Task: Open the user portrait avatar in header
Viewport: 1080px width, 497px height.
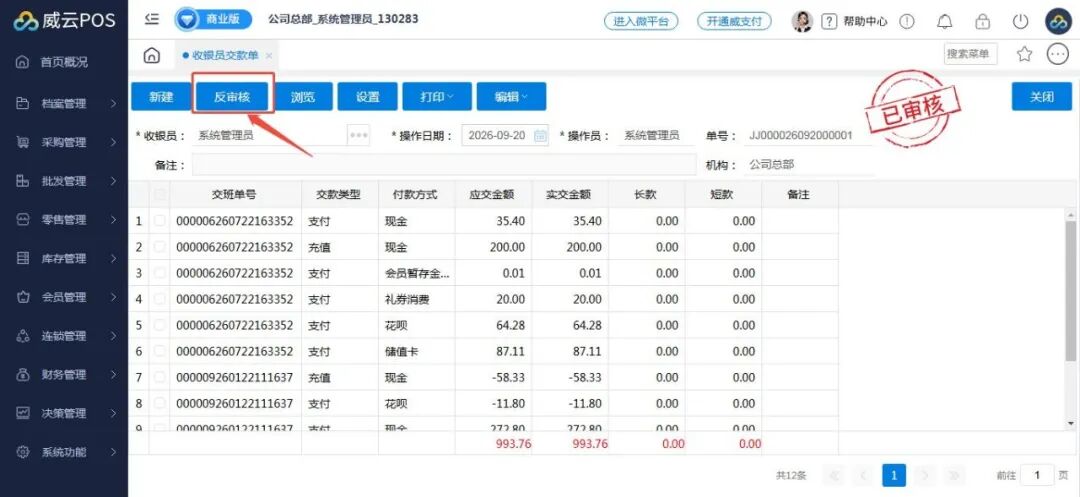Action: click(x=802, y=21)
